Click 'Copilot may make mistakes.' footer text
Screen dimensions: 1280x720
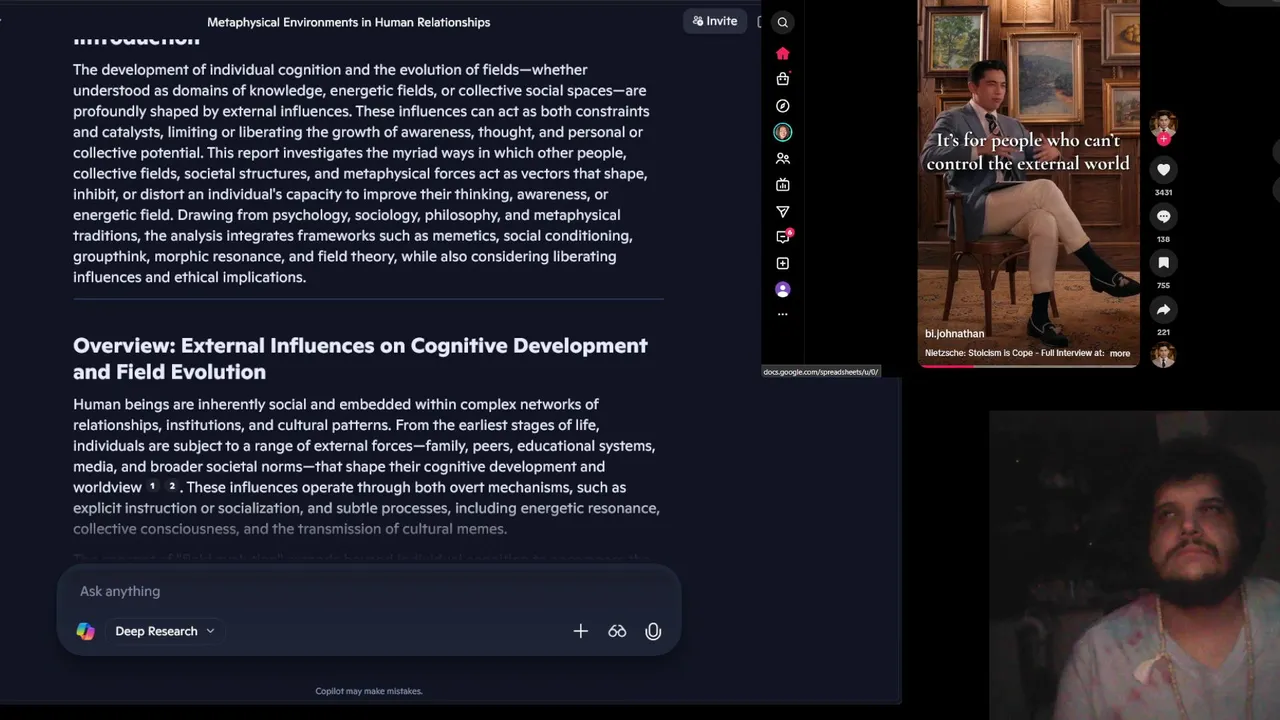pyautogui.click(x=369, y=691)
